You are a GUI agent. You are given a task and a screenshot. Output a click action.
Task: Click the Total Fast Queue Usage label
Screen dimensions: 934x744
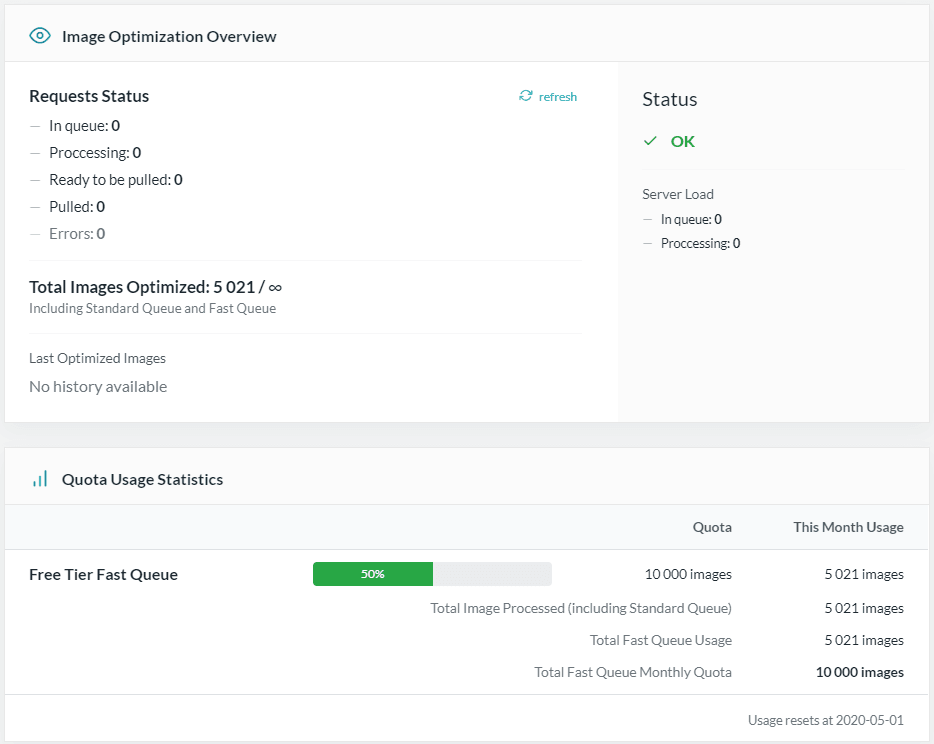click(x=661, y=640)
